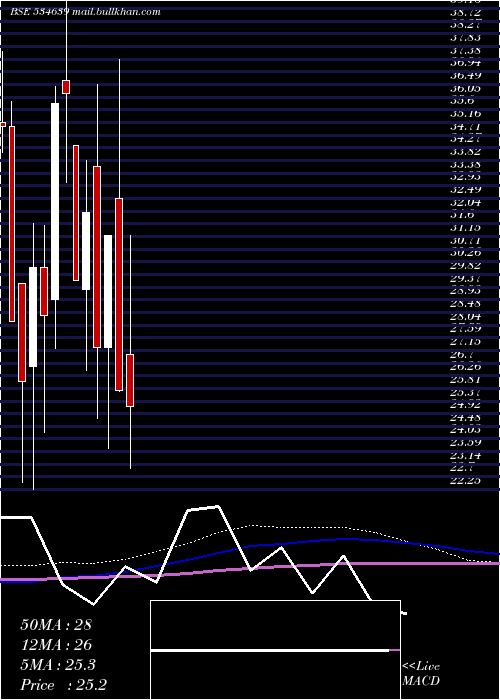Click the 36.05 price axis label
This screenshot has width=500, height=700.
click(465, 88)
